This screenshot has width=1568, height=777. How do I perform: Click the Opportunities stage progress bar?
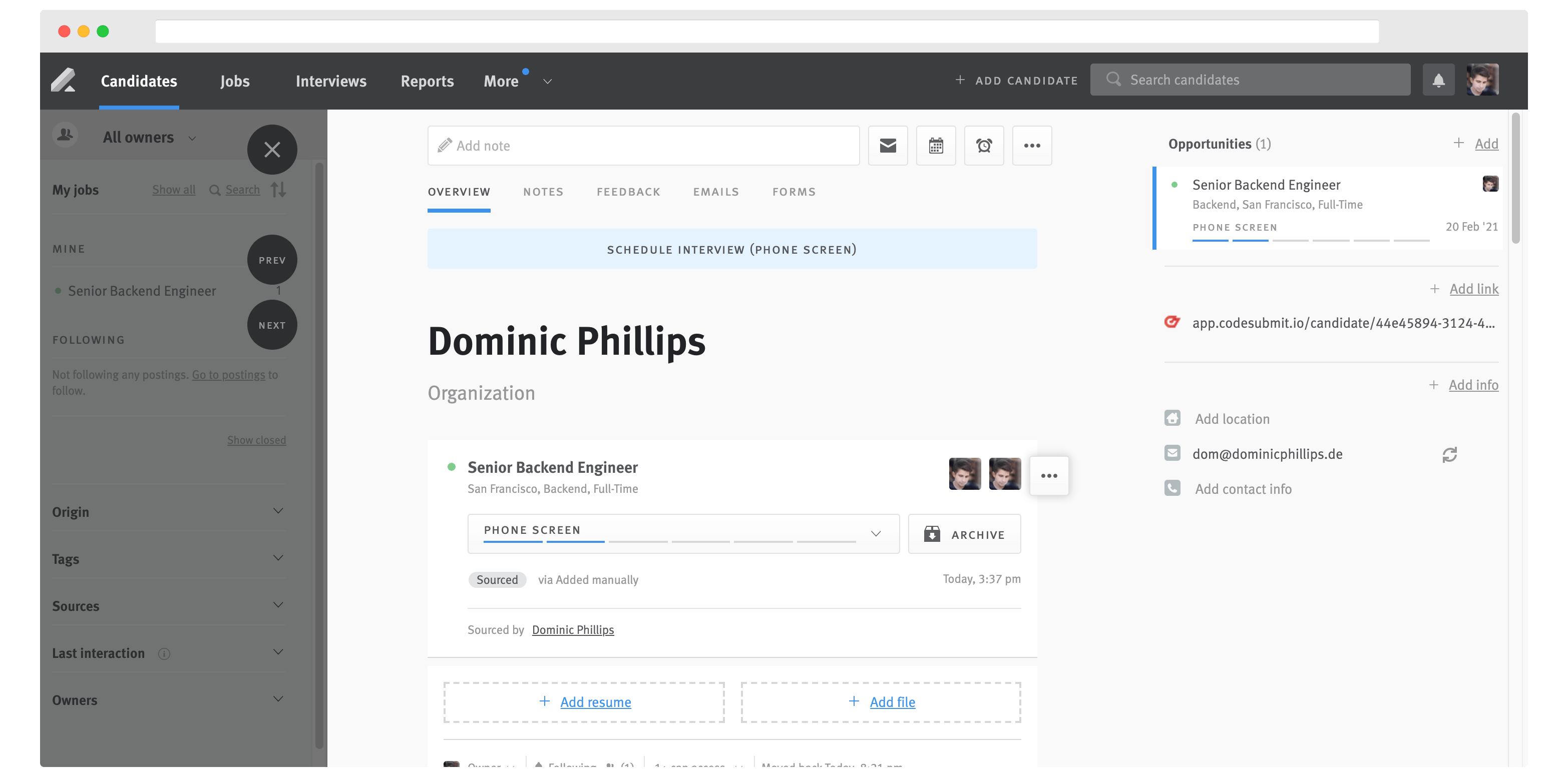(1311, 240)
